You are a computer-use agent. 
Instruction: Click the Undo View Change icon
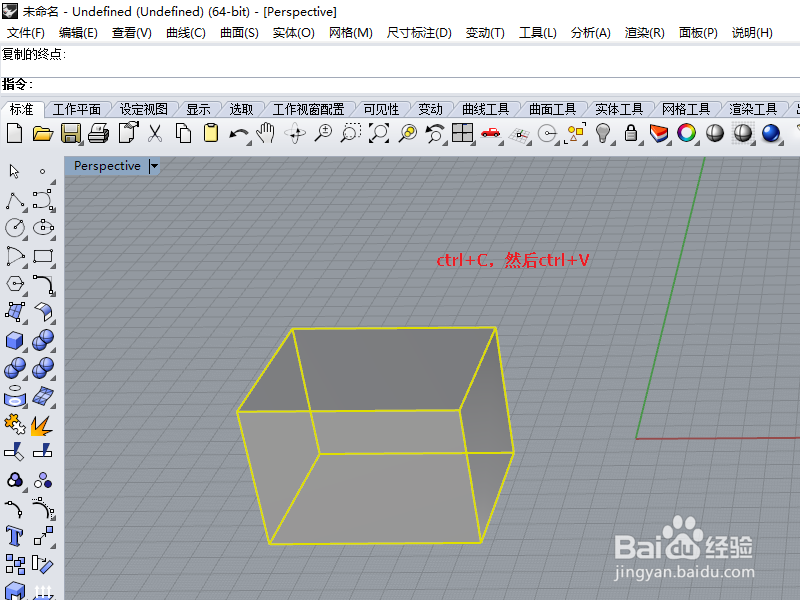(435, 134)
